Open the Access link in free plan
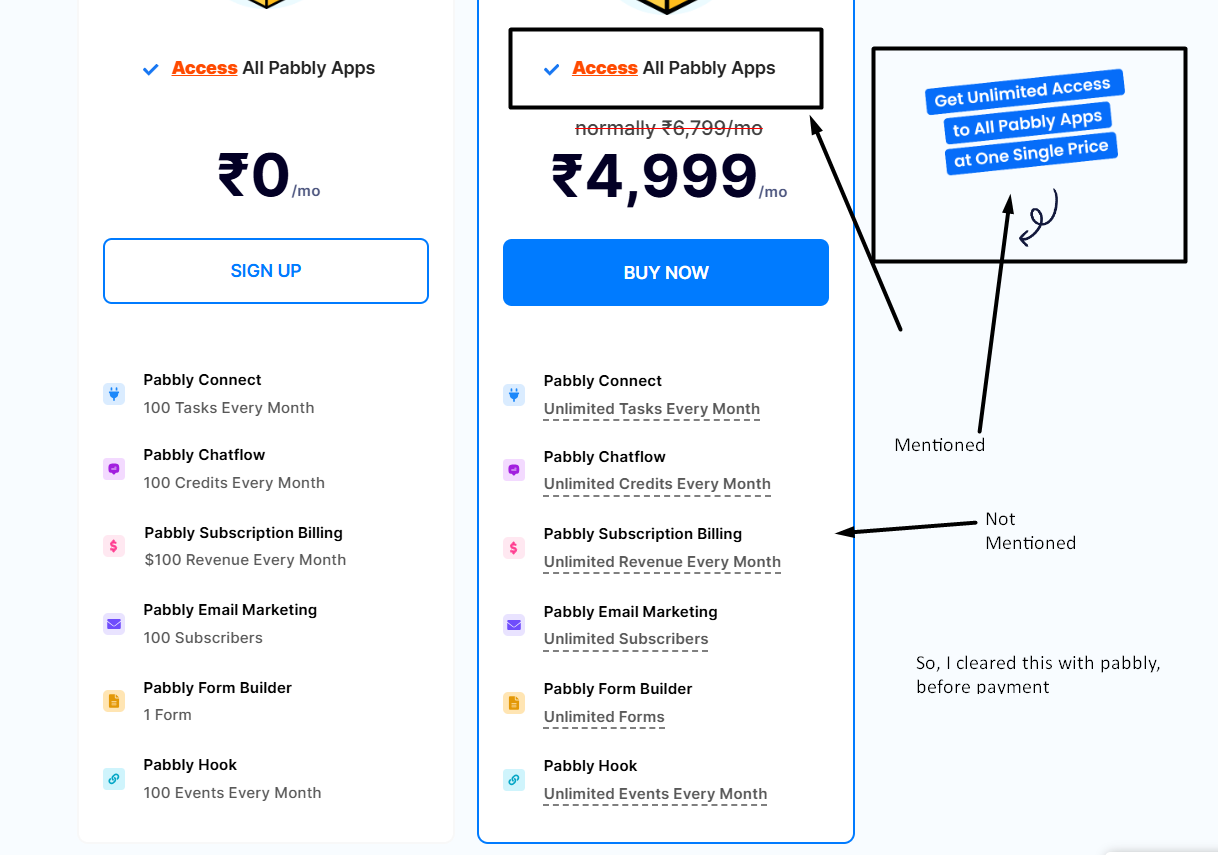 (204, 68)
